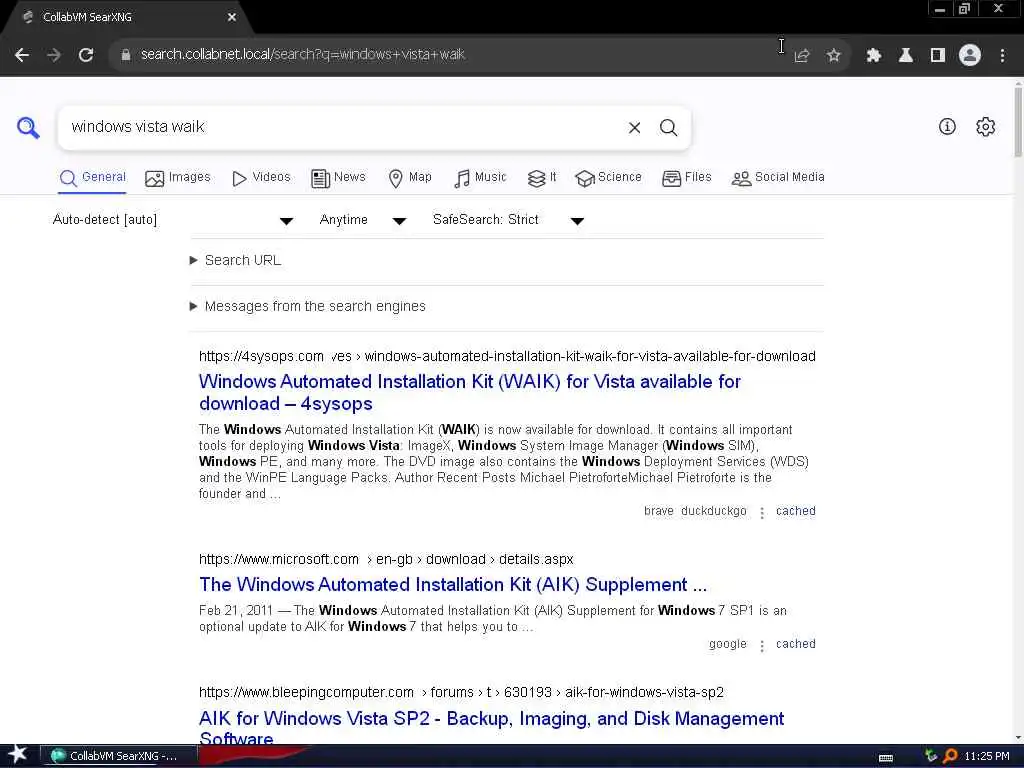
Task: Switch to the Science category
Action: [608, 178]
